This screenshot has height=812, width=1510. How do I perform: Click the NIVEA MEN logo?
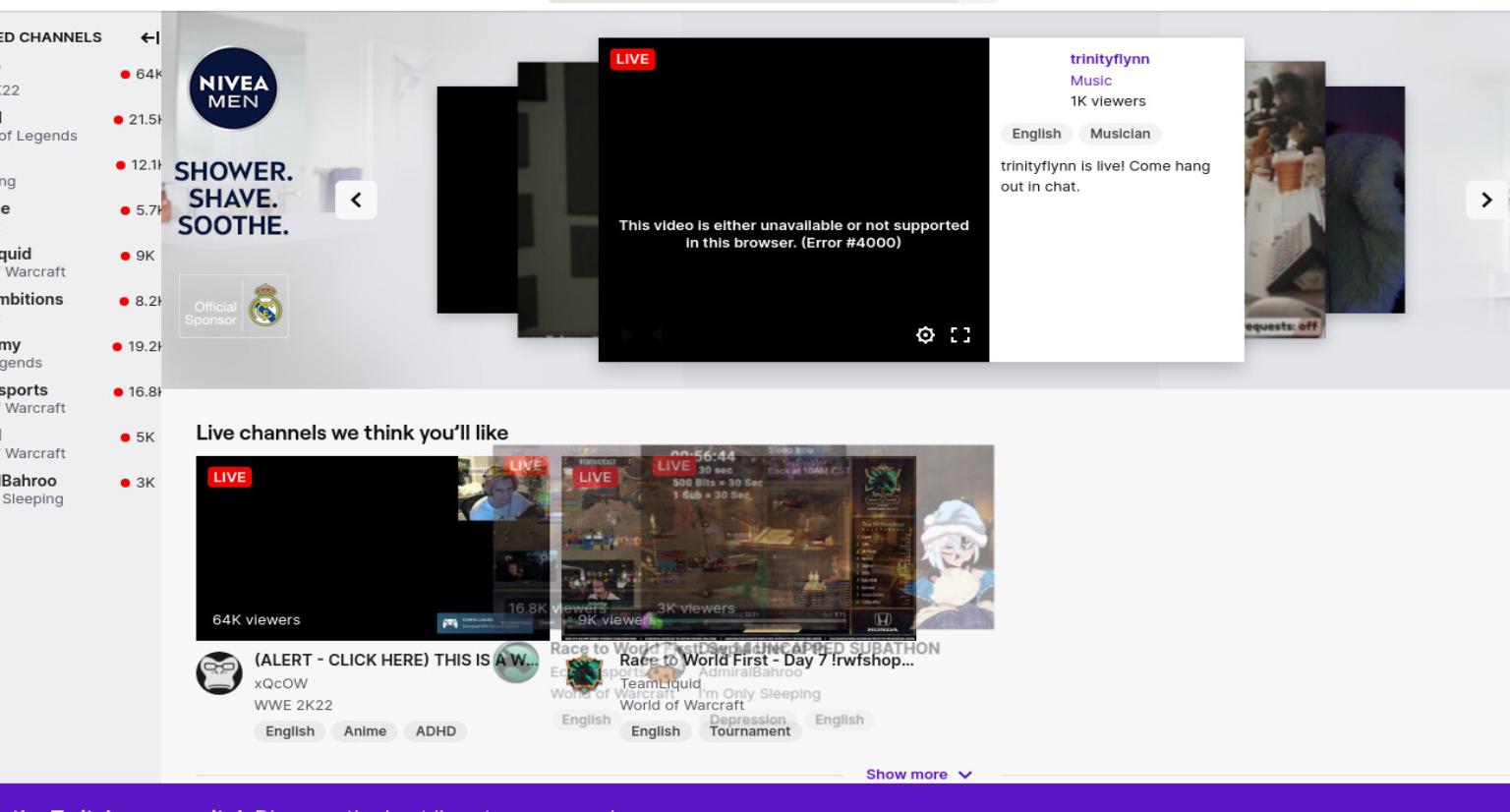(233, 88)
